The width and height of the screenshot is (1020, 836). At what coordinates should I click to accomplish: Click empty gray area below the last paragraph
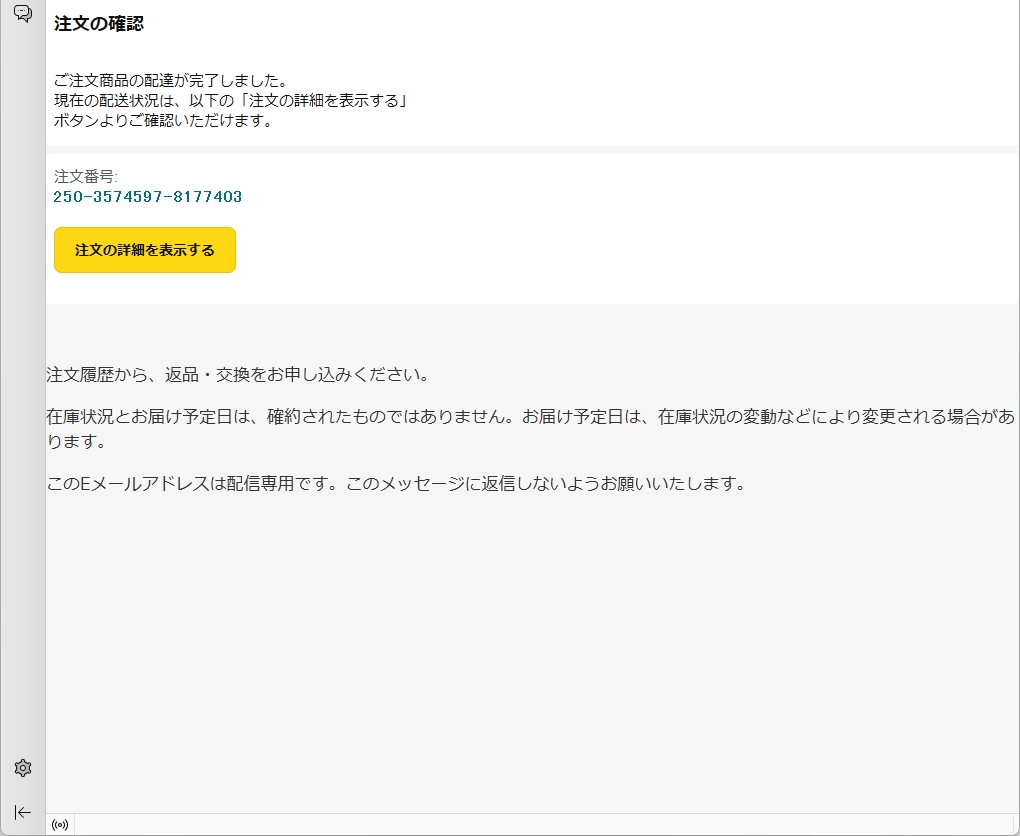[x=530, y=650]
